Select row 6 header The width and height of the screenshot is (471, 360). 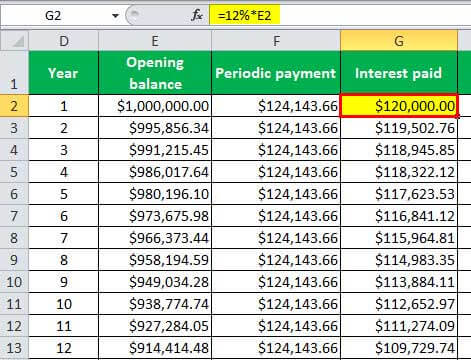pyautogui.click(x=14, y=194)
